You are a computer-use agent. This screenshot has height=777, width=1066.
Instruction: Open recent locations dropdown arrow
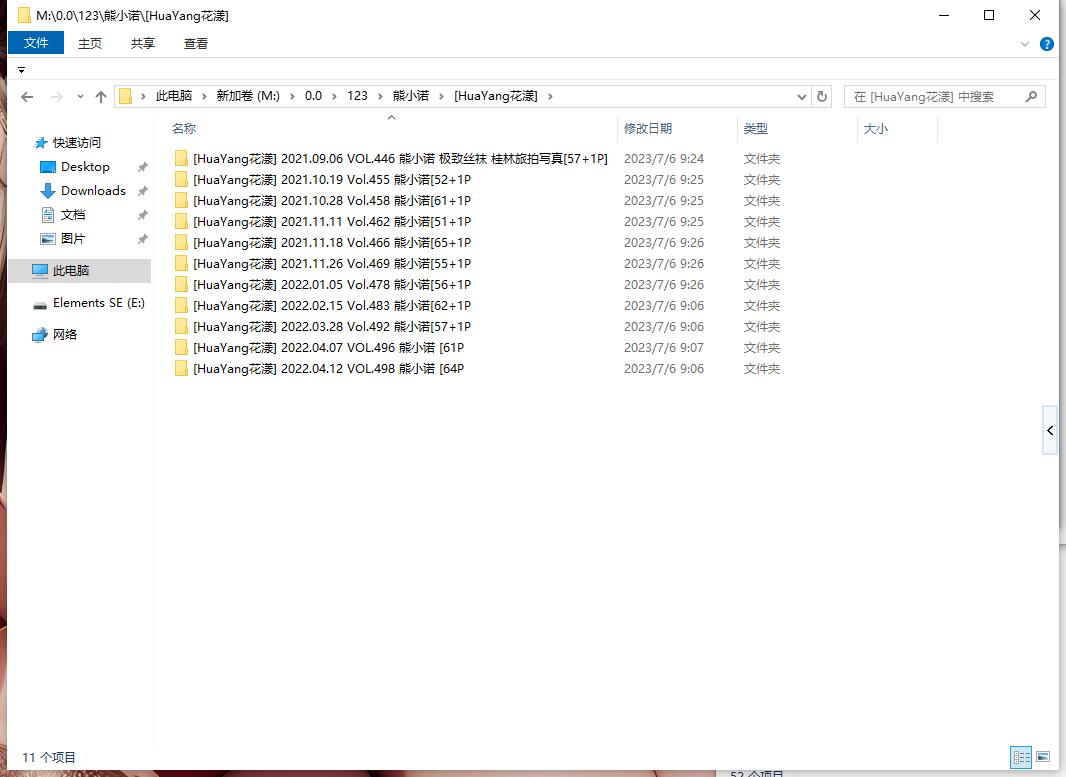[x=80, y=97]
